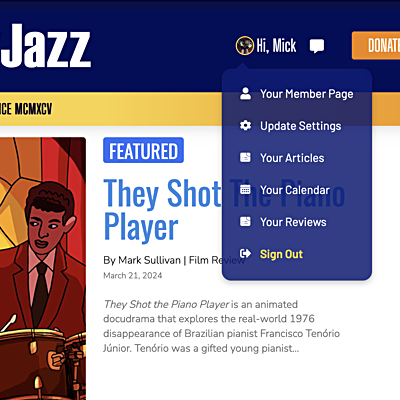Click the Jazz site logo
The image size is (400, 400).
pos(45,46)
